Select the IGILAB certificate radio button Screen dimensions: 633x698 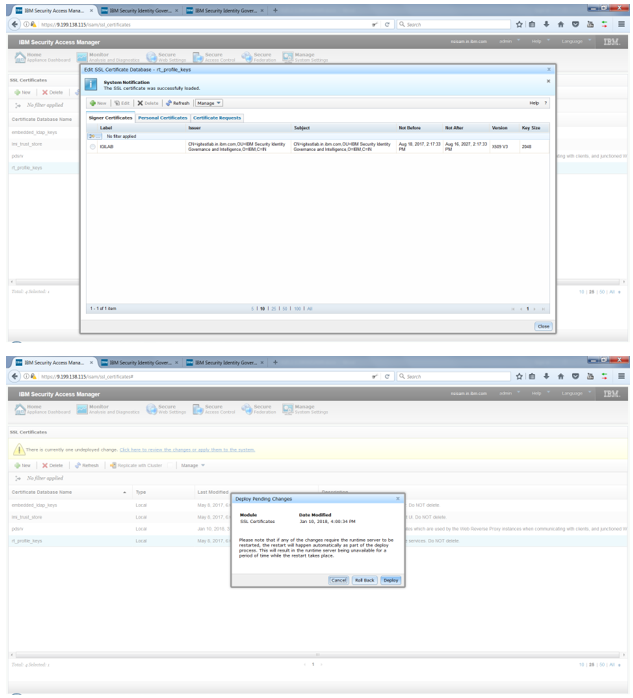click(x=93, y=147)
